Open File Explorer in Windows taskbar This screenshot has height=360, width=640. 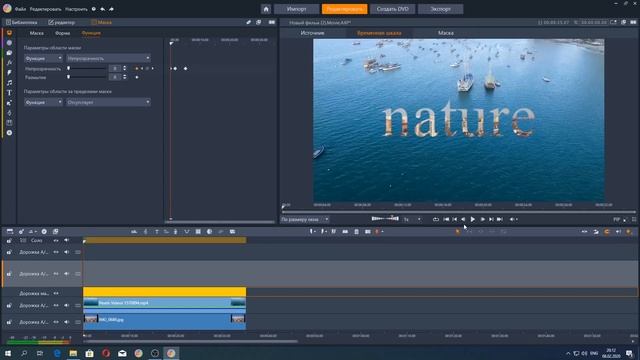(73, 353)
